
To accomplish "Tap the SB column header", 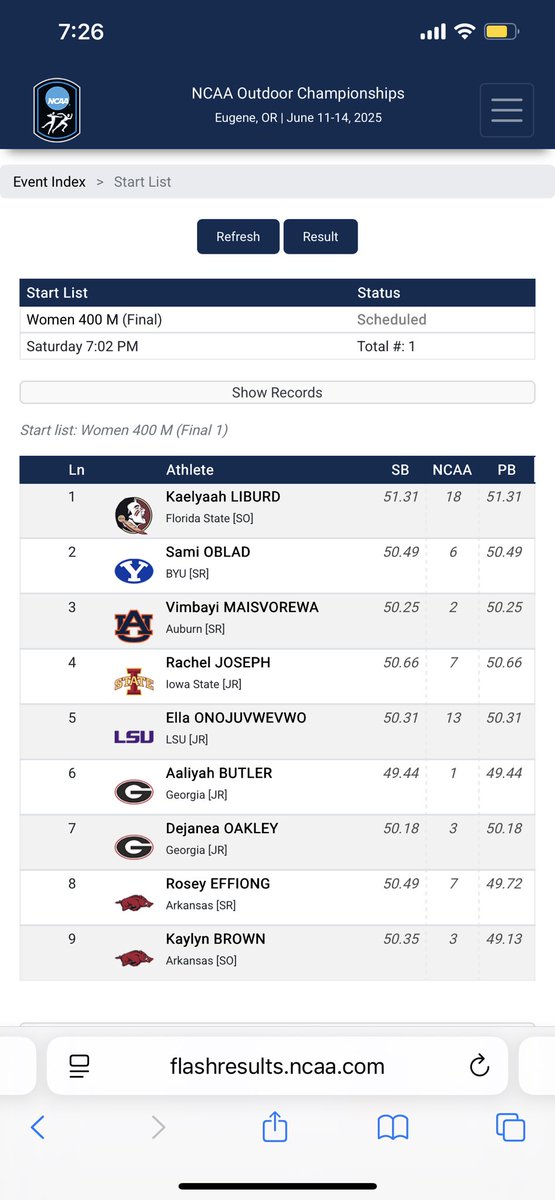I will point(400,470).
